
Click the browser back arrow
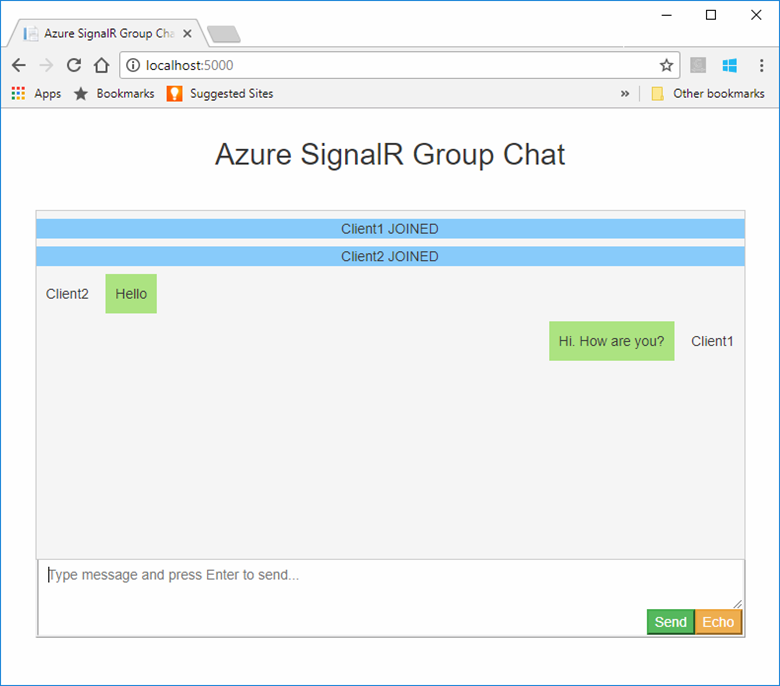click(x=18, y=65)
